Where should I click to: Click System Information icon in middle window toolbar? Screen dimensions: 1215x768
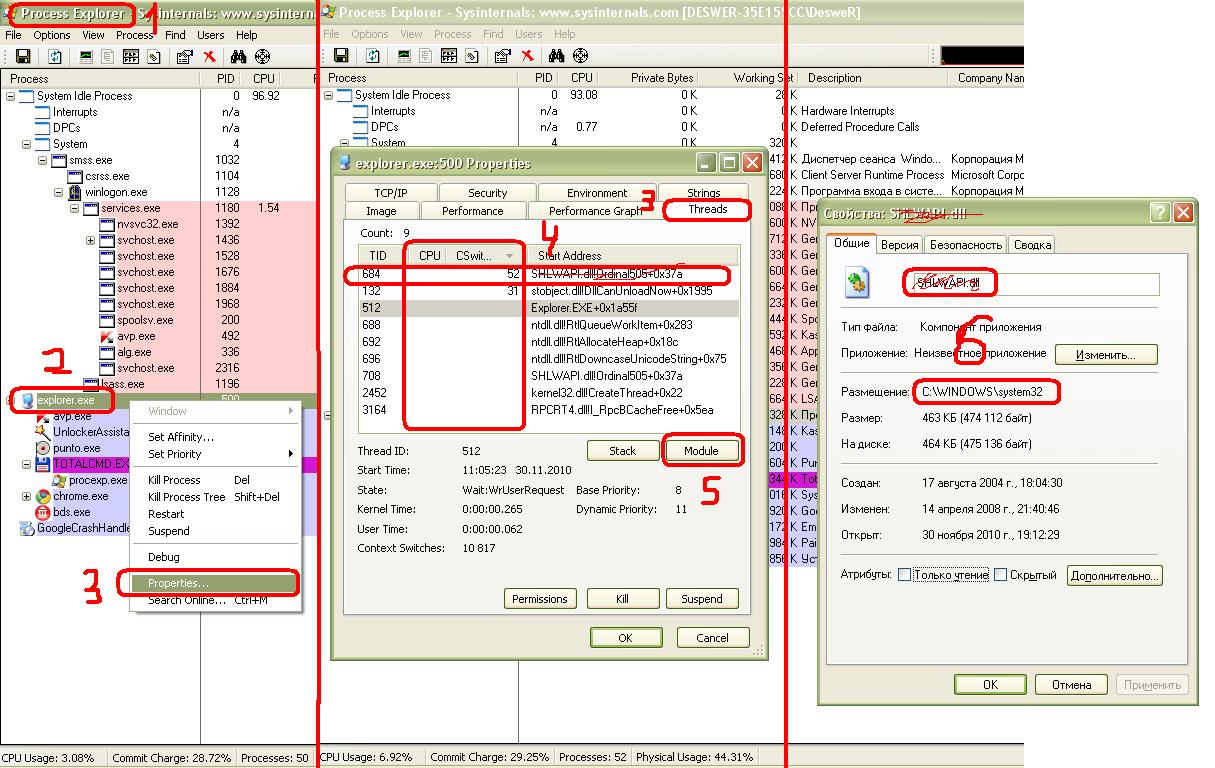point(404,56)
